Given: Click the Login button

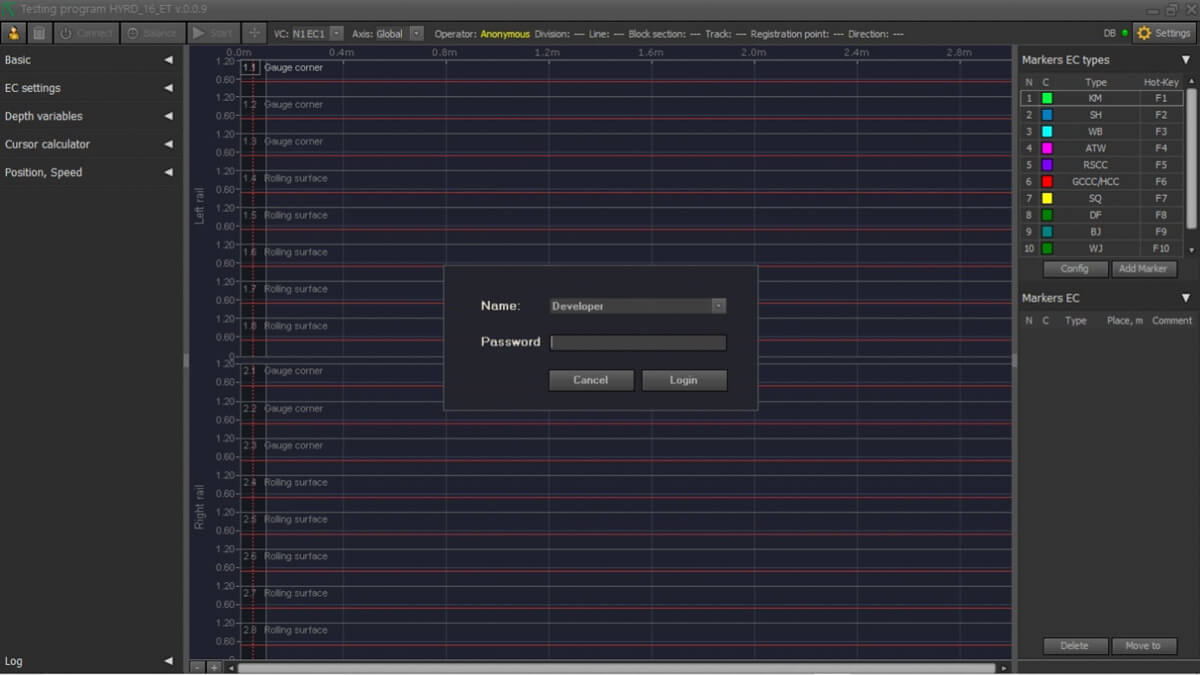Looking at the screenshot, I should click(684, 380).
